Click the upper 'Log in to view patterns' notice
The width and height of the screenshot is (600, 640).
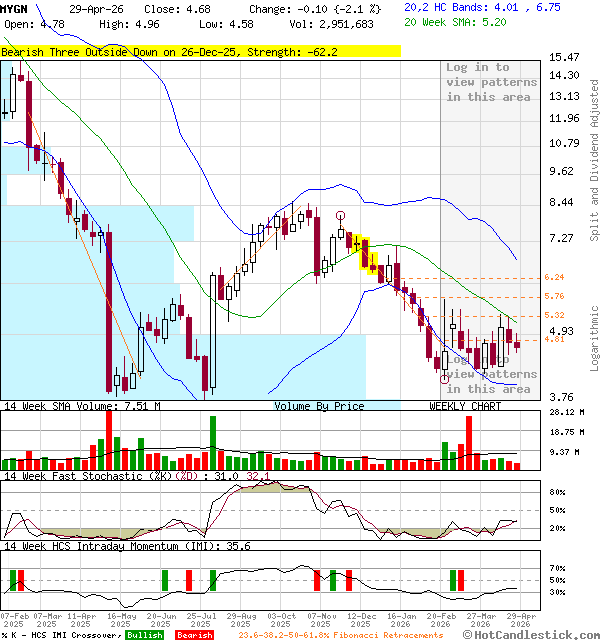point(491,82)
